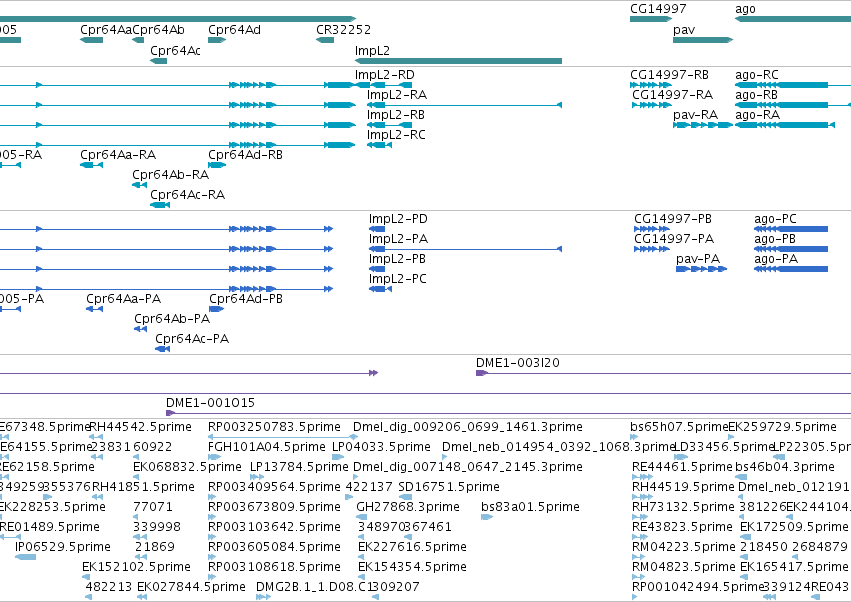Click the Cpr64Ac gene label

point(175,50)
